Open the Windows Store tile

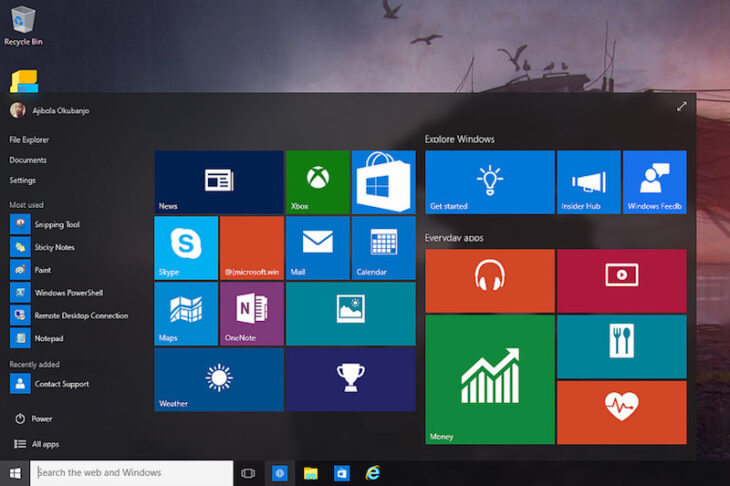384,182
